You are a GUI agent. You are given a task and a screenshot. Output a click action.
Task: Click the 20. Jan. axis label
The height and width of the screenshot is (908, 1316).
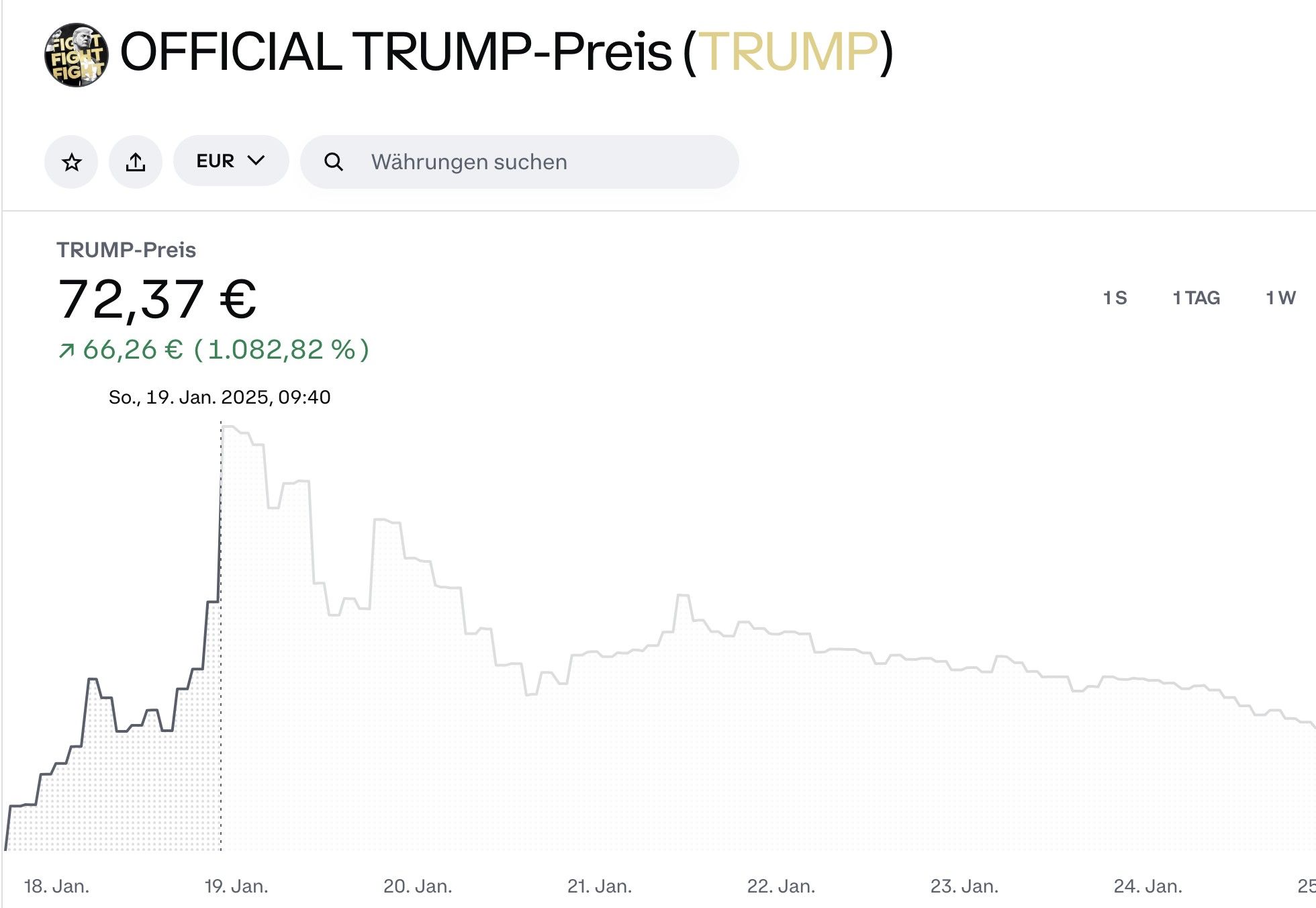click(x=418, y=887)
